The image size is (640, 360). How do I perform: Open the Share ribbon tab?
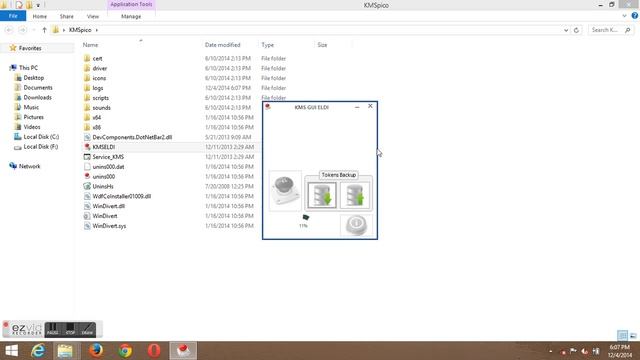[x=67, y=16]
